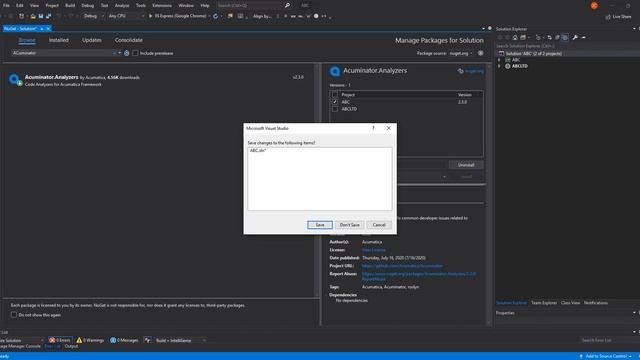Toggle the 0 Messages filter button
The image size is (640, 360).
pos(124,340)
